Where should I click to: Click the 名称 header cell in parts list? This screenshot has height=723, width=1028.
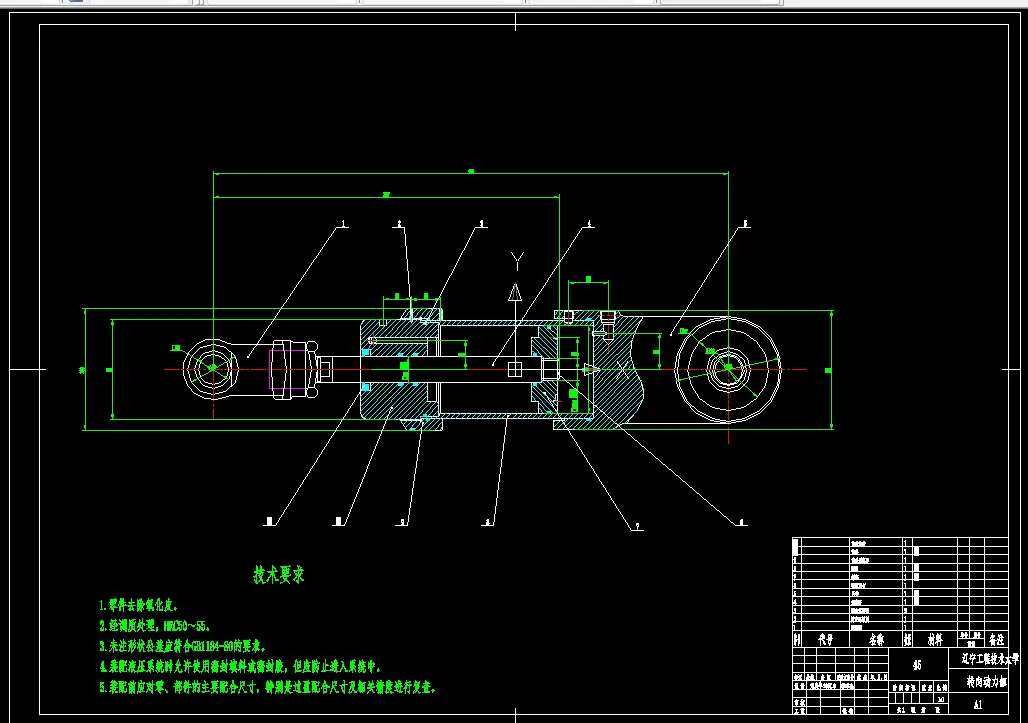pyautogui.click(x=877, y=639)
